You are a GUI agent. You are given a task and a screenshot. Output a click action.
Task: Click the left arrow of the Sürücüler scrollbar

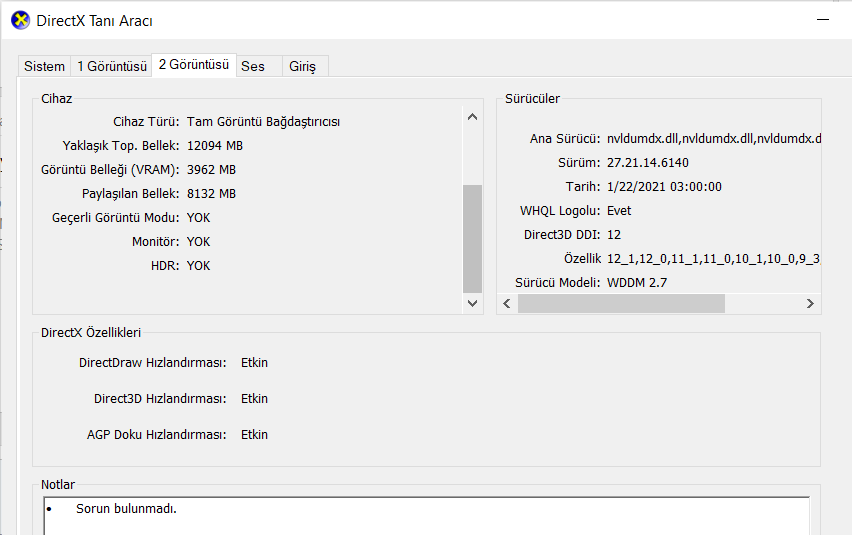[506, 303]
